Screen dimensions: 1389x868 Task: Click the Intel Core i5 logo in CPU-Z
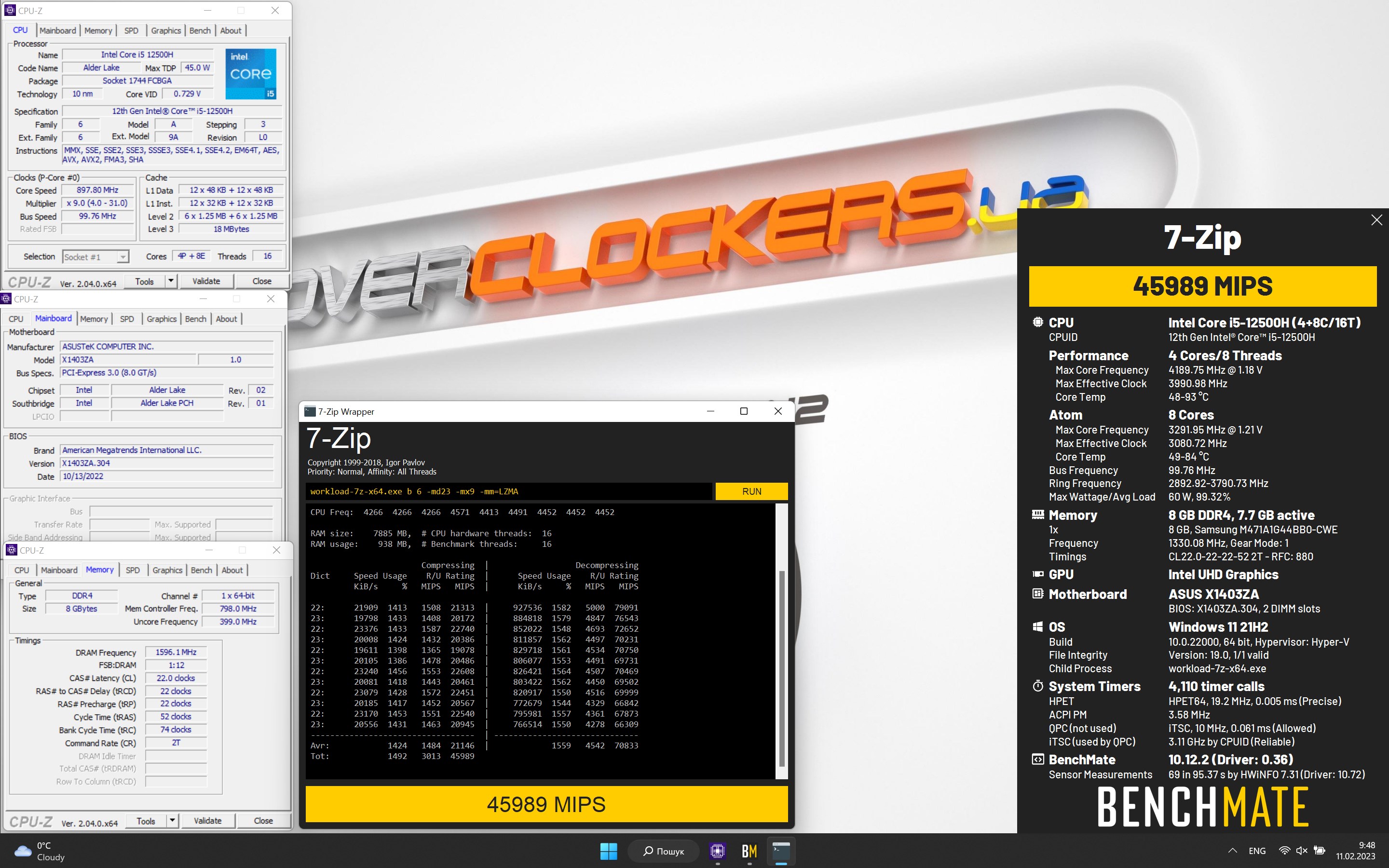pyautogui.click(x=251, y=73)
